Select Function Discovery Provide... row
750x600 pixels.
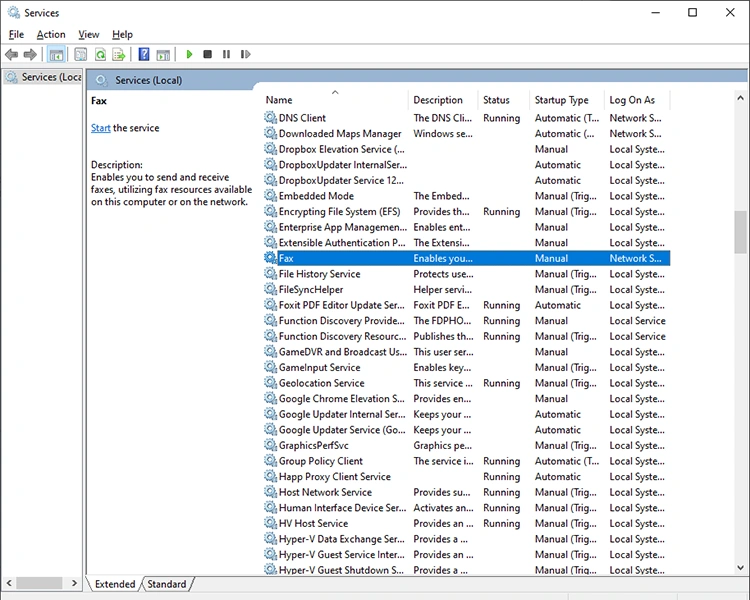tap(466, 321)
